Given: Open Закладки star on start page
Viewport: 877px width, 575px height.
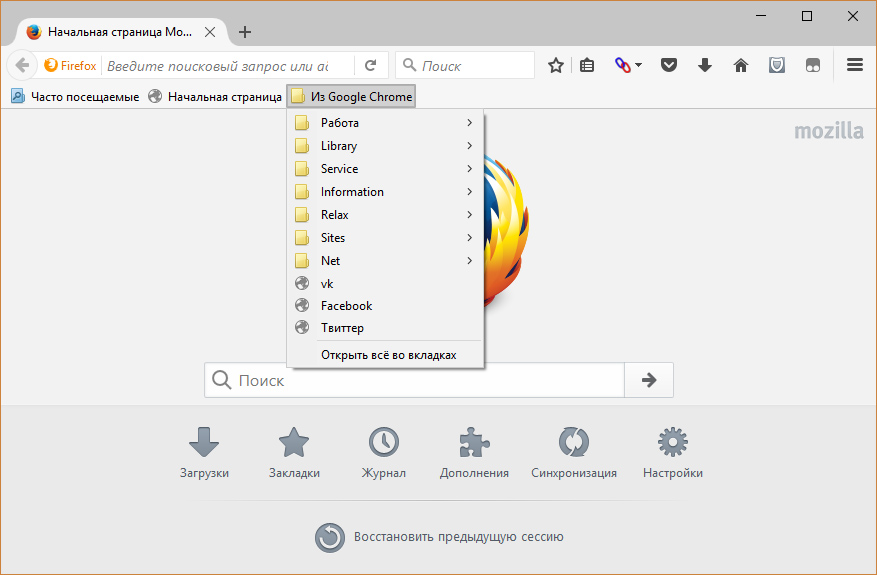Looking at the screenshot, I should [x=294, y=453].
